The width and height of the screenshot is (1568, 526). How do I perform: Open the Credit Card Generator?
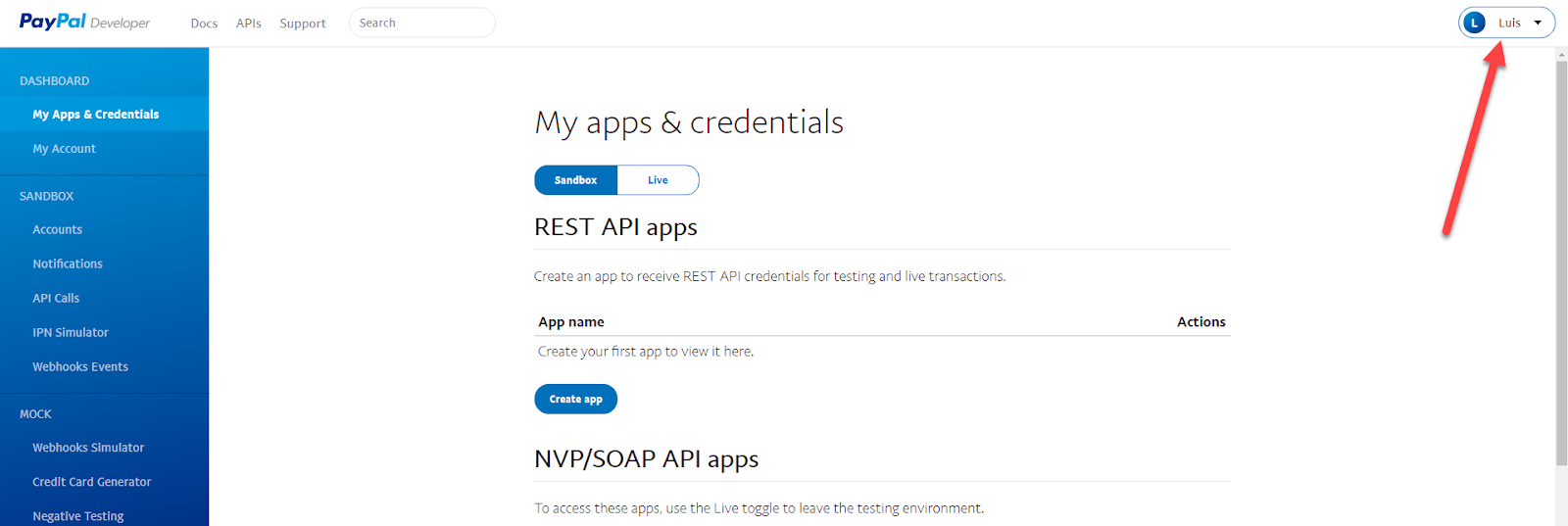coord(92,482)
